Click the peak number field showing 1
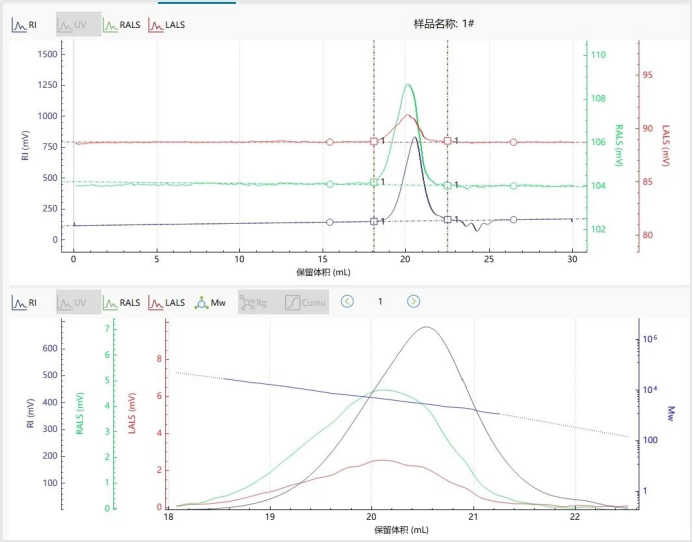Screen dimensions: 693x542 coord(380,301)
